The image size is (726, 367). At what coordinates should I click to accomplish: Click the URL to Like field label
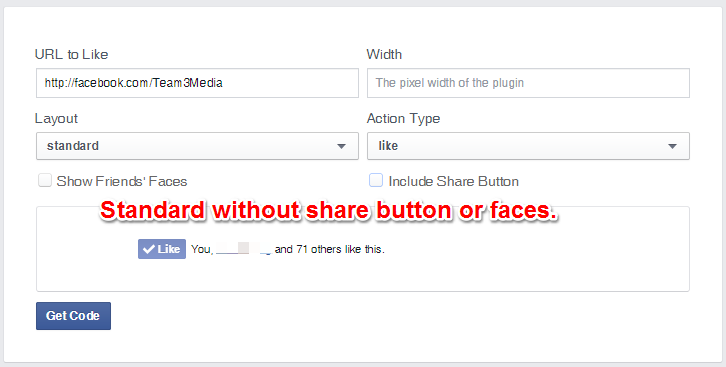click(71, 54)
